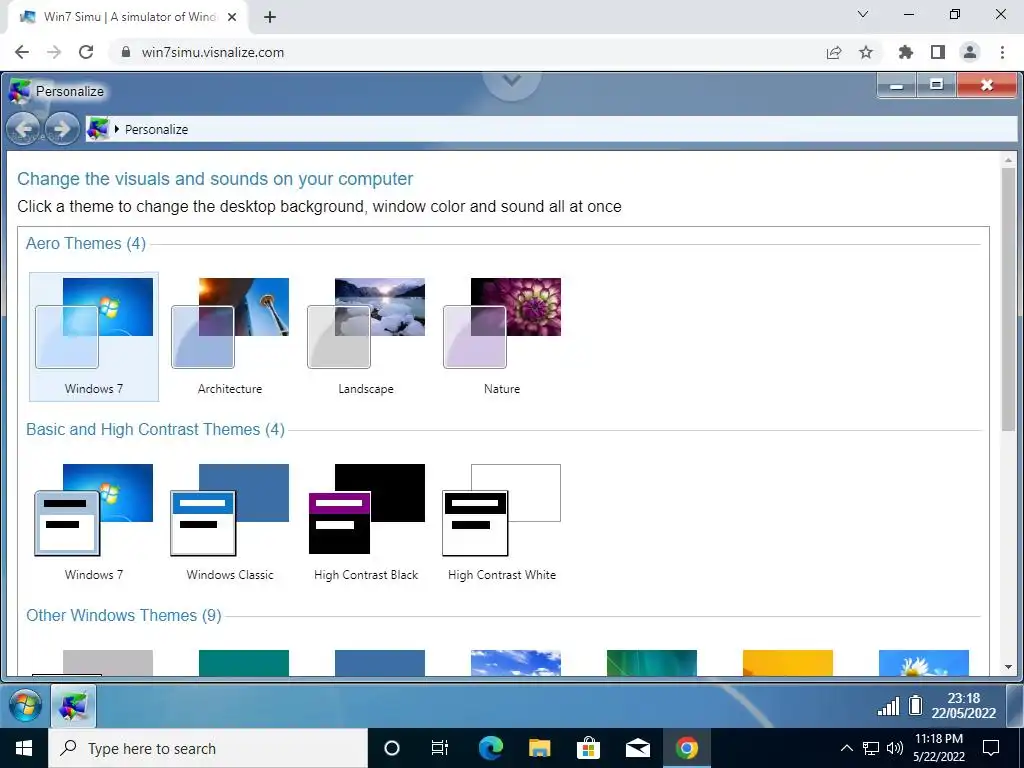Open File Explorer from taskbar

[x=539, y=748]
